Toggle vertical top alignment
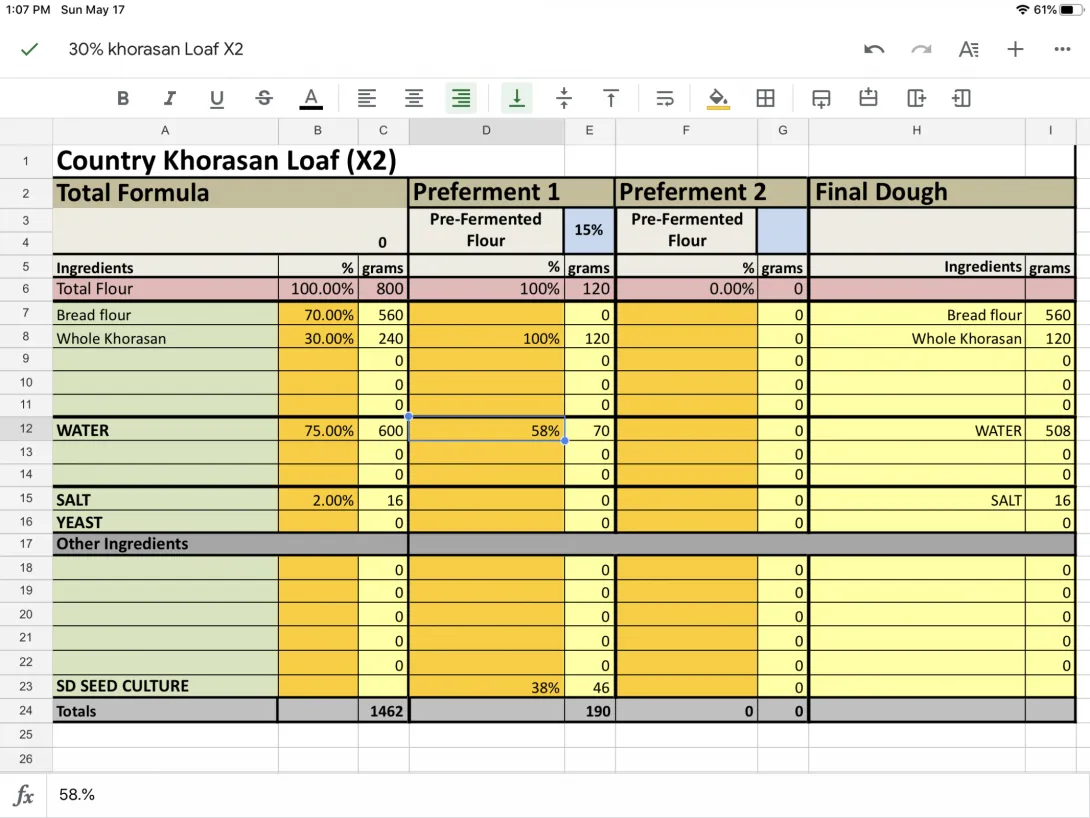The width and height of the screenshot is (1090, 818). coord(611,98)
